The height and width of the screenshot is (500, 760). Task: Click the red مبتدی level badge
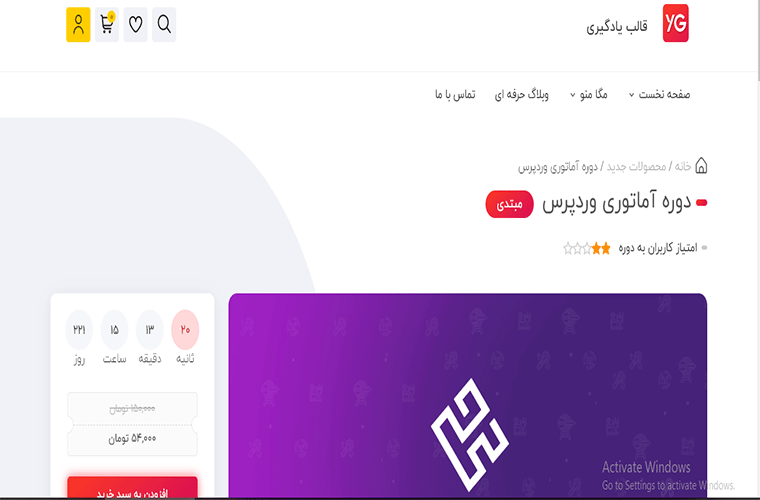pyautogui.click(x=509, y=204)
